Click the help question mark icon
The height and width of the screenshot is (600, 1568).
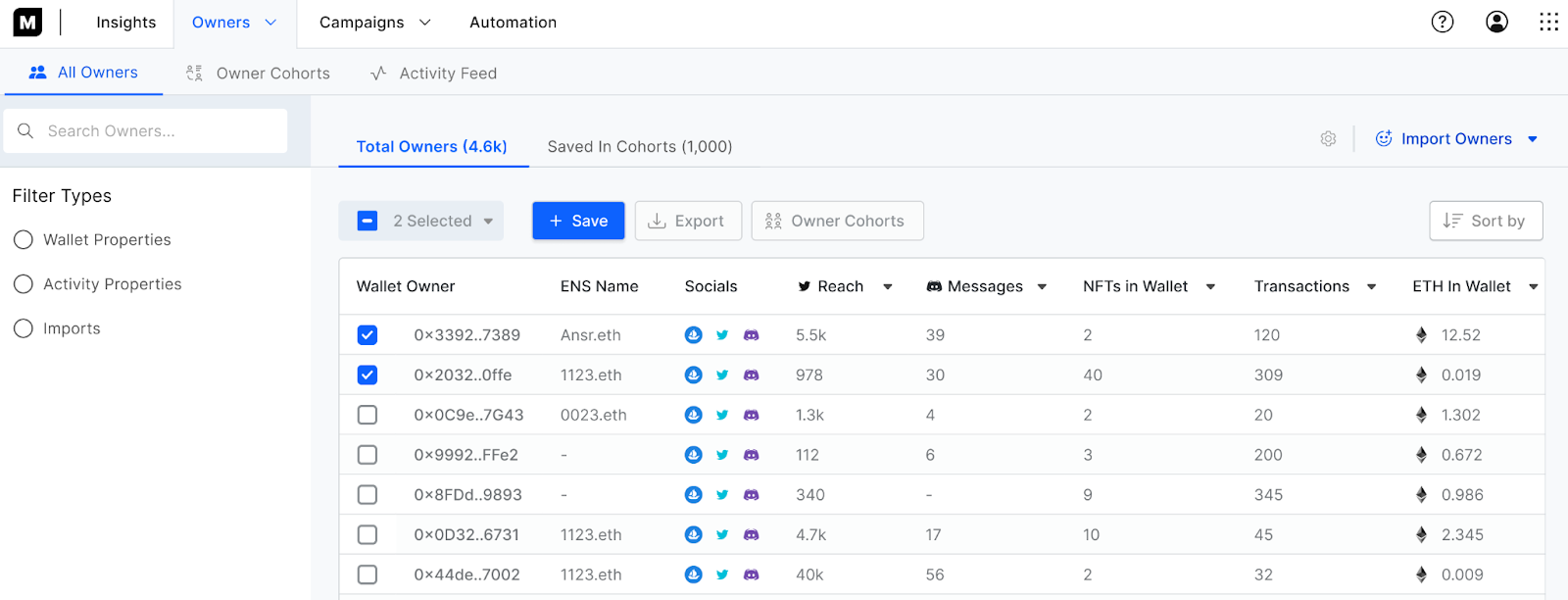pos(1442,22)
